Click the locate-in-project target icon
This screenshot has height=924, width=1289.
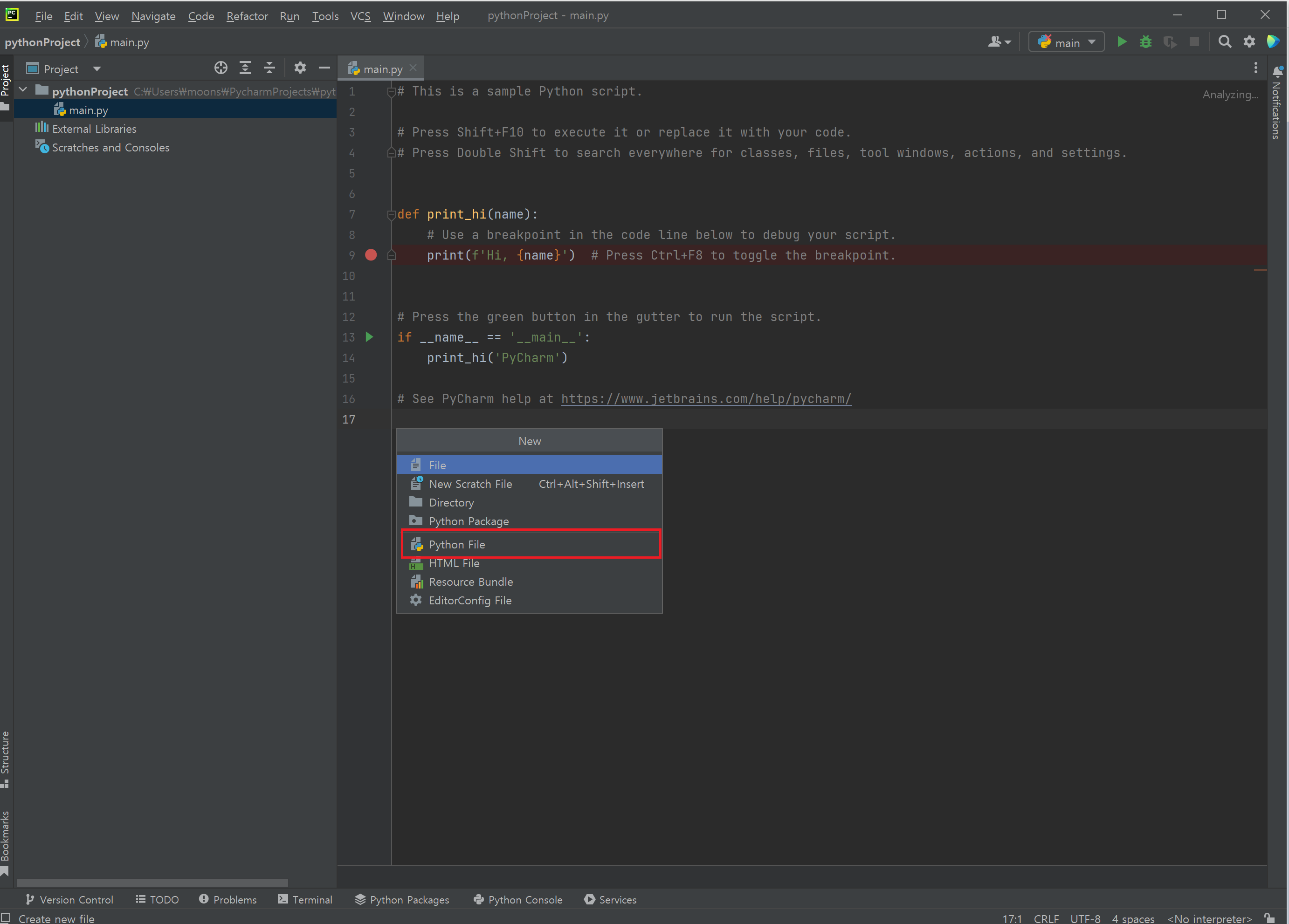pyautogui.click(x=221, y=68)
